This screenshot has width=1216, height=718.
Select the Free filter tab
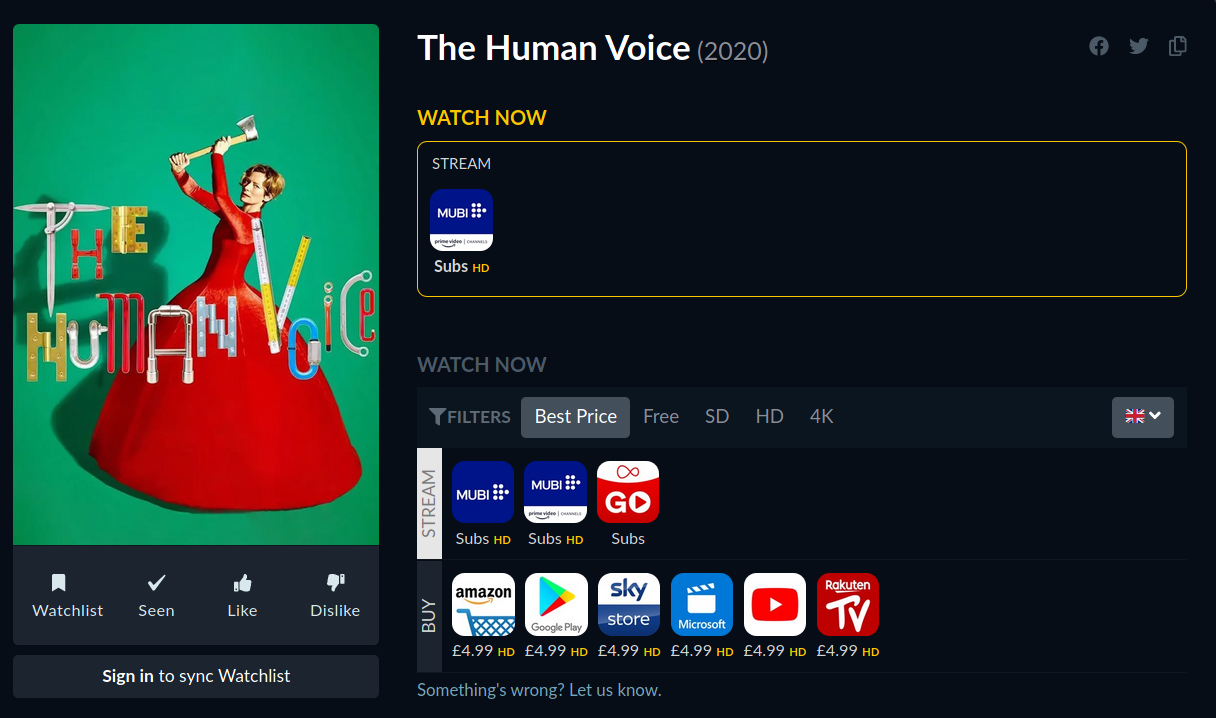[x=661, y=417]
